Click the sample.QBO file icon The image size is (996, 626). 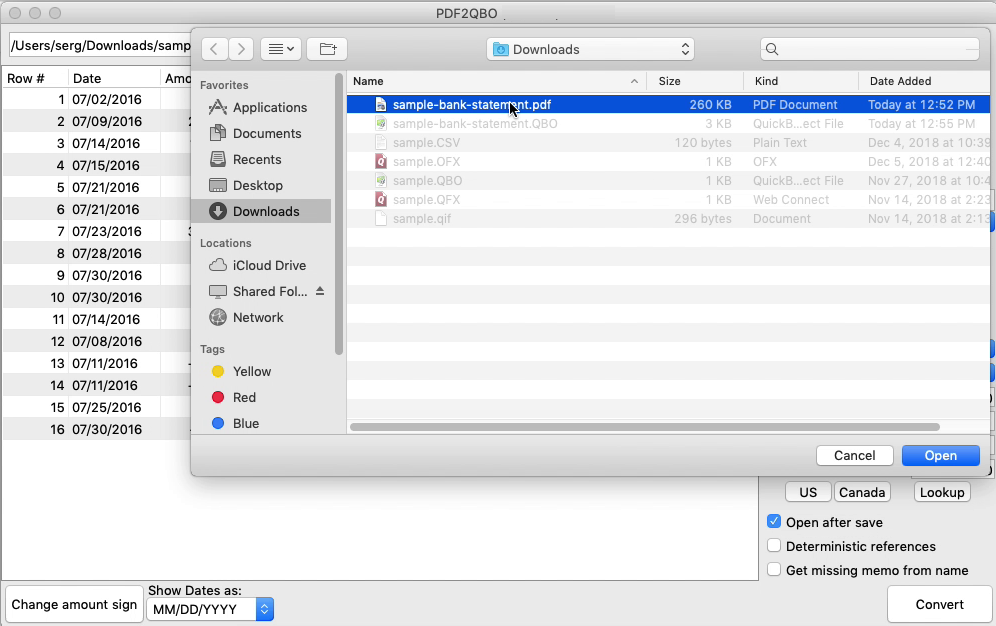pyautogui.click(x=381, y=181)
